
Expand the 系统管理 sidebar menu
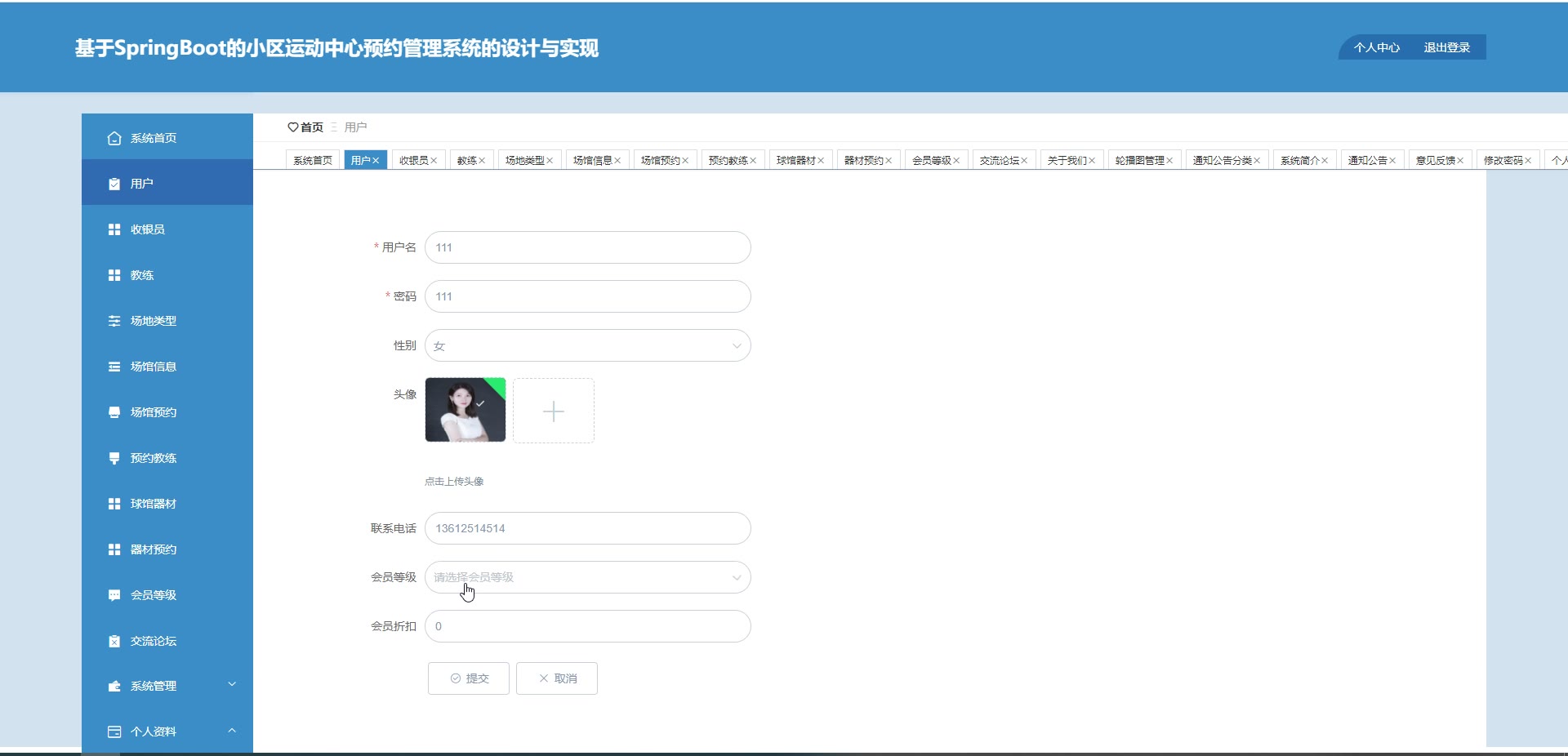pos(232,684)
